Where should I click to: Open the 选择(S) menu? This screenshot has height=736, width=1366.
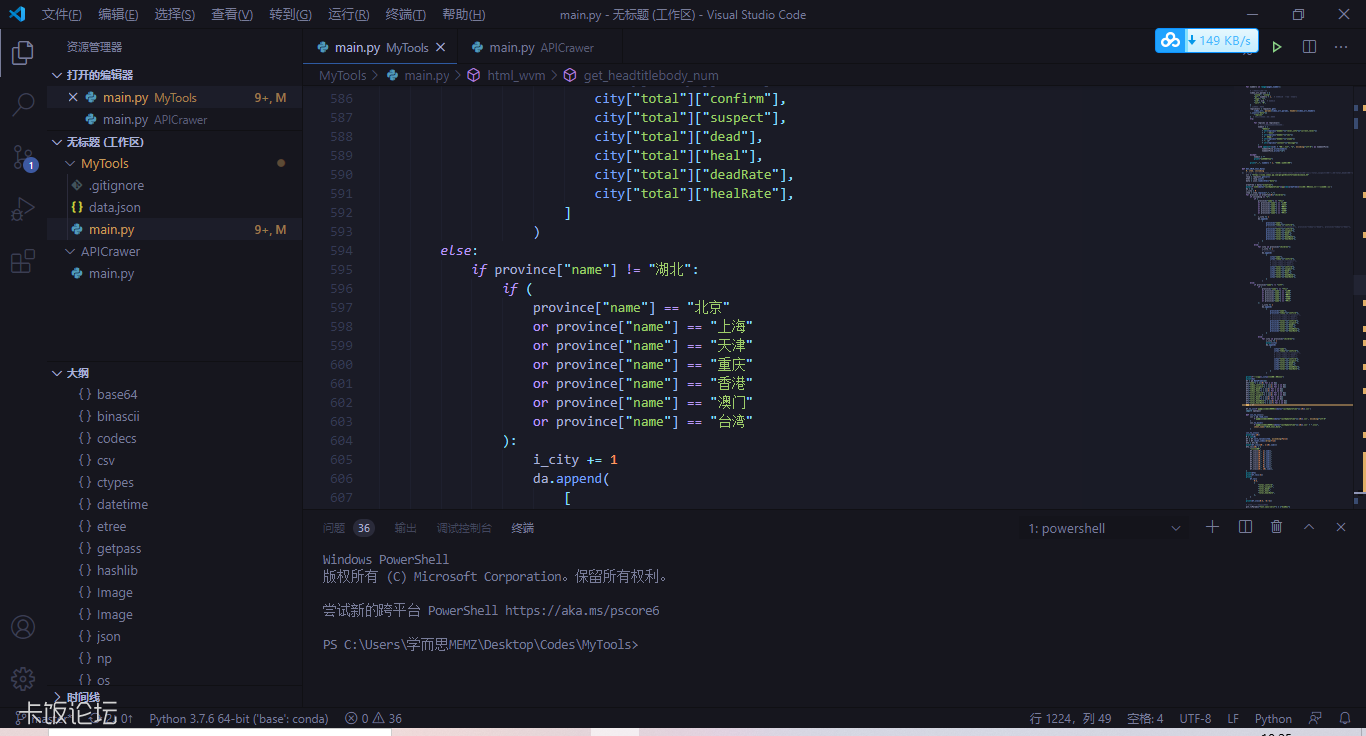pyautogui.click(x=175, y=14)
